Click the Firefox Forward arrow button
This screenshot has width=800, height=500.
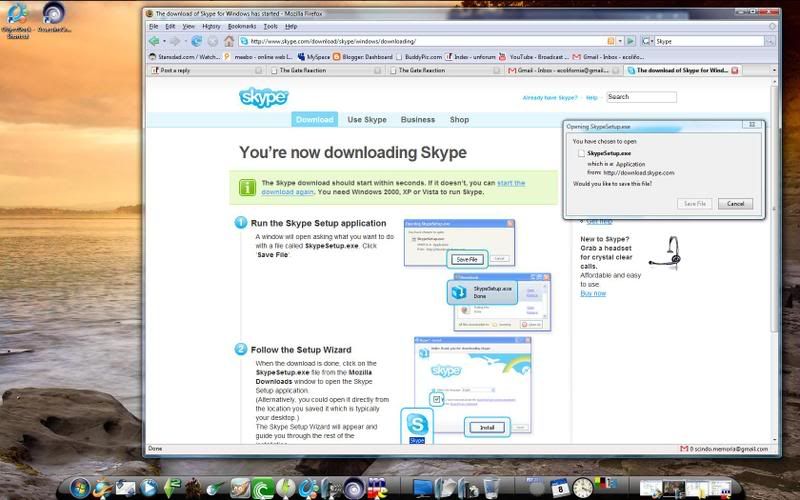(x=175, y=41)
